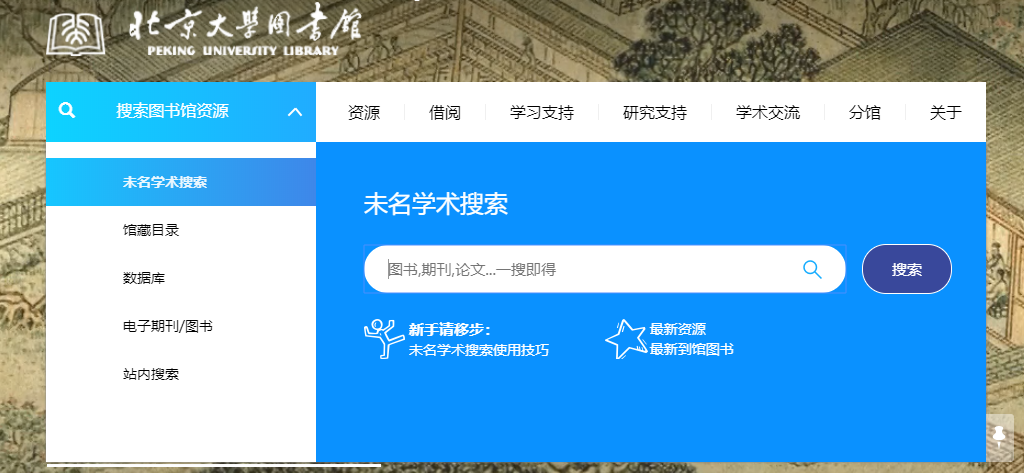Image resolution: width=1024 pixels, height=473 pixels.
Task: Open the 关于 menu
Action: coord(946,112)
